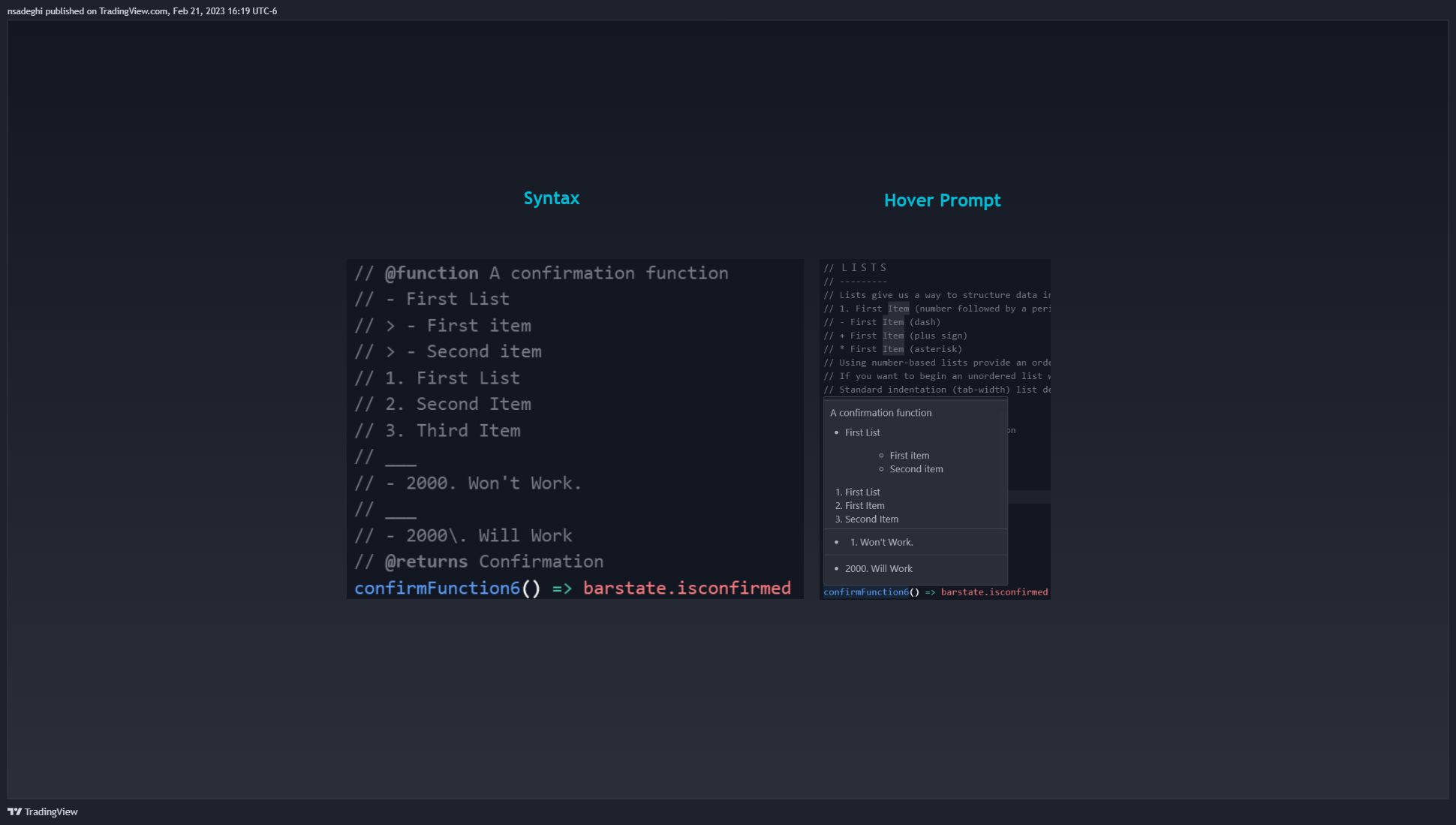Click the Hover Prompt heading
This screenshot has height=825, width=1456.
(943, 200)
